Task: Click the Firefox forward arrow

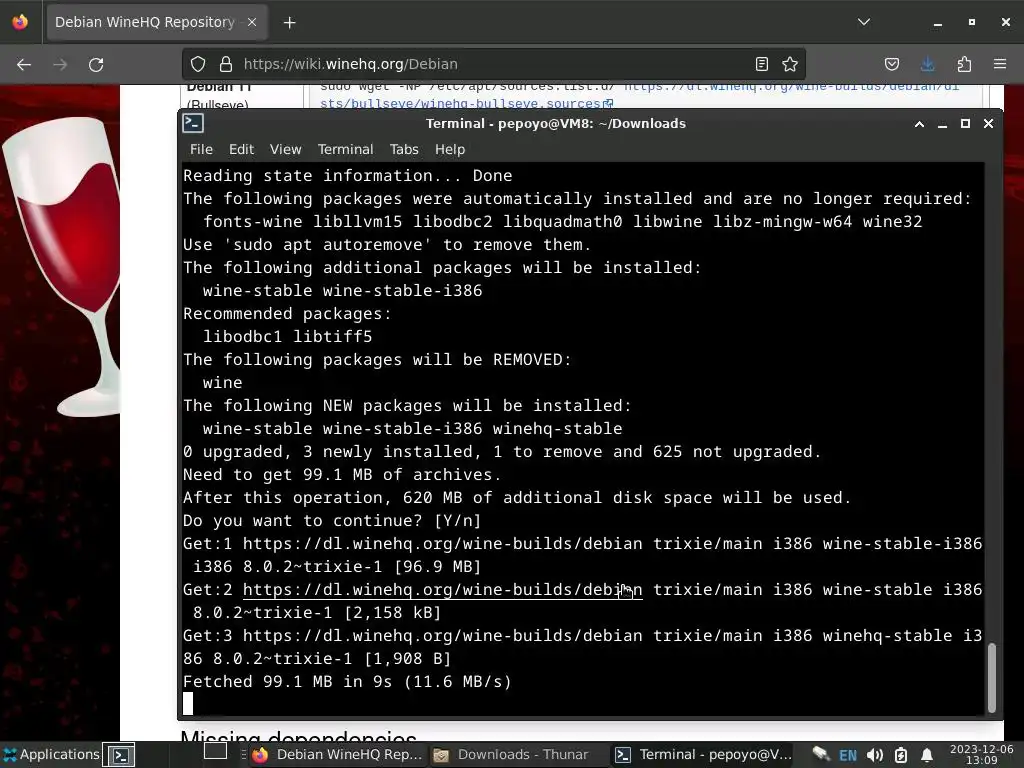Action: tap(60, 65)
